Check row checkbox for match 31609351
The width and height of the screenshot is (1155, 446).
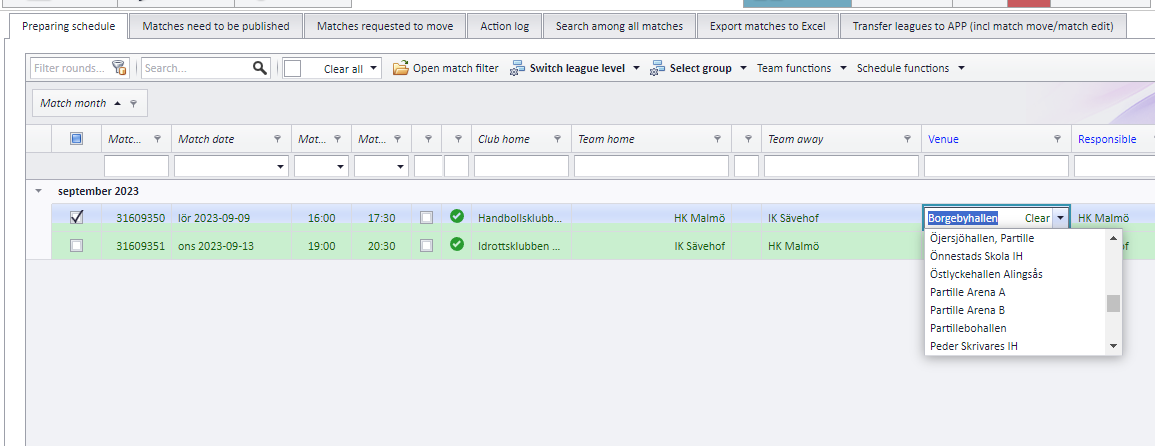[x=77, y=245]
